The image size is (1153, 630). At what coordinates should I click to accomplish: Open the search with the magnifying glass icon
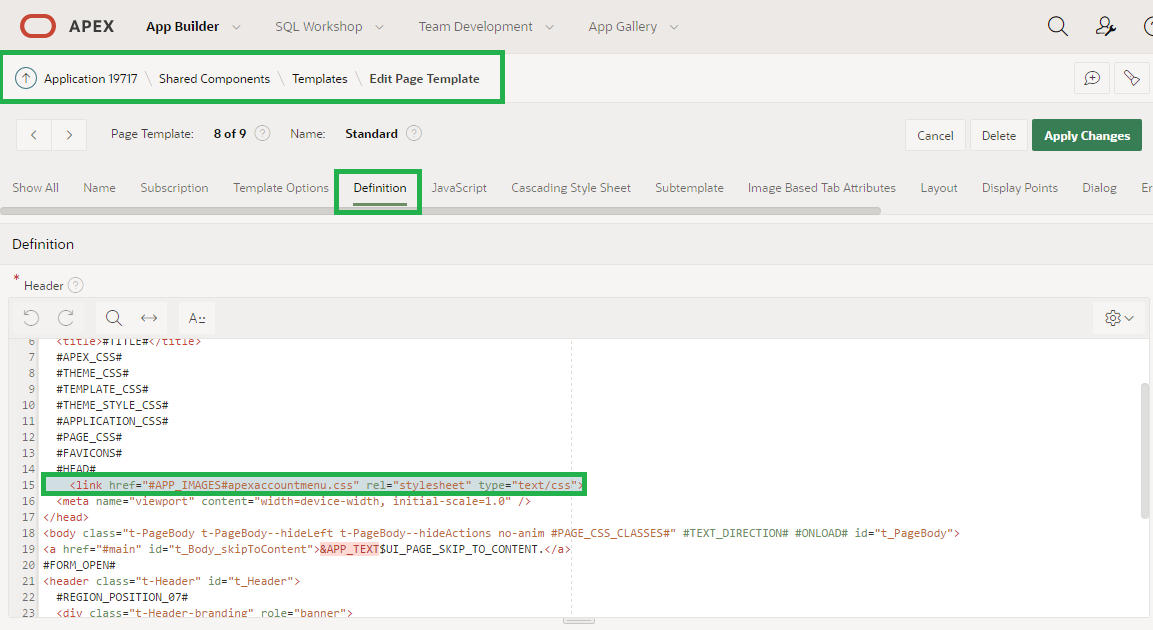pos(1057,26)
